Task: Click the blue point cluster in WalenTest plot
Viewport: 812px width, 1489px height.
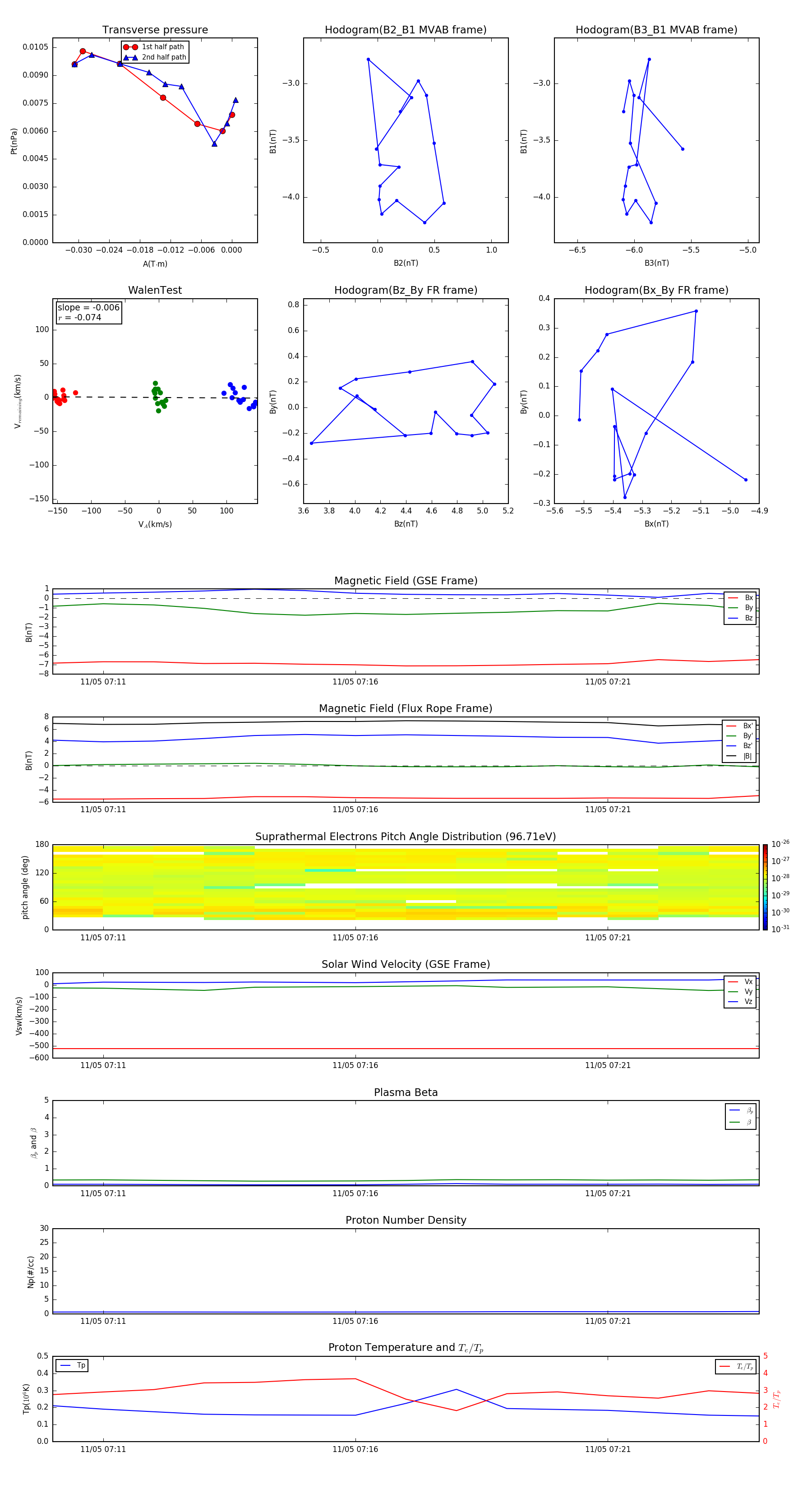Action: pyautogui.click(x=240, y=396)
